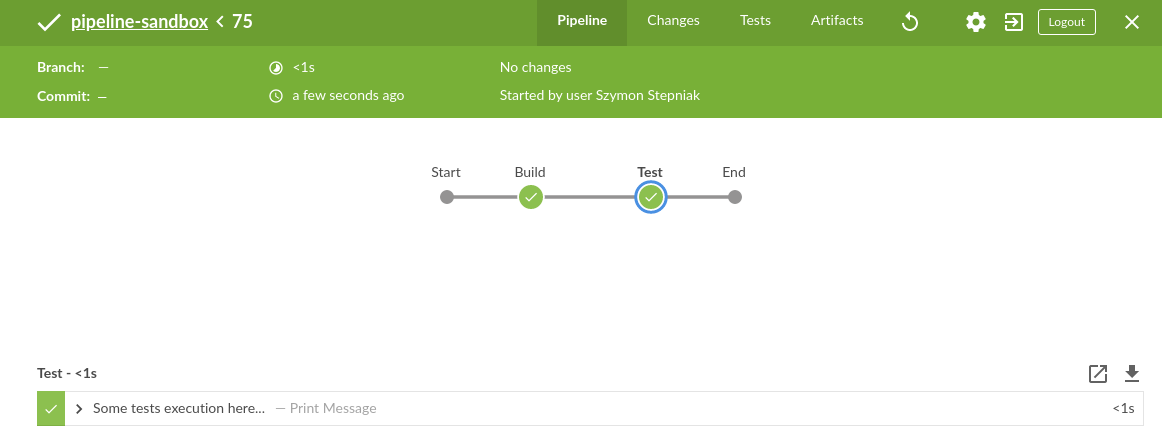This screenshot has height=447, width=1162.
Task: Click the Start node in pipeline graph
Action: point(447,197)
